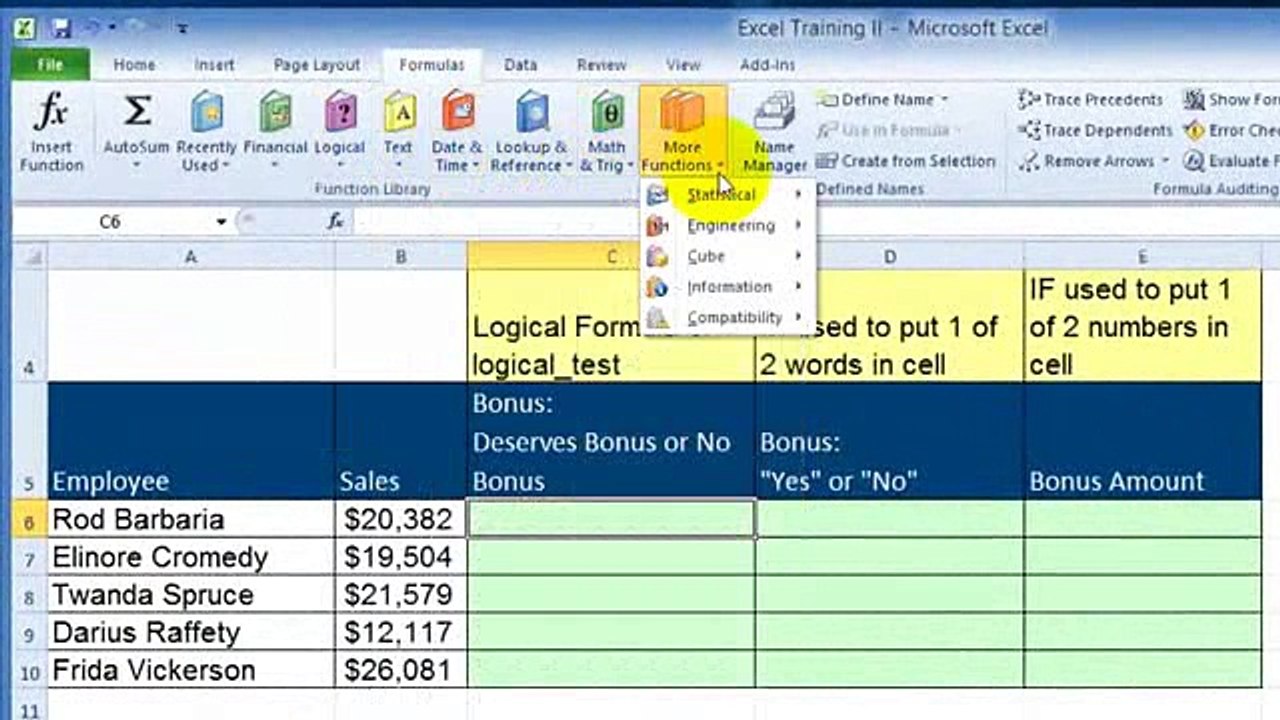This screenshot has height=720, width=1280.
Task: Open Math & Trig functions
Action: [607, 132]
